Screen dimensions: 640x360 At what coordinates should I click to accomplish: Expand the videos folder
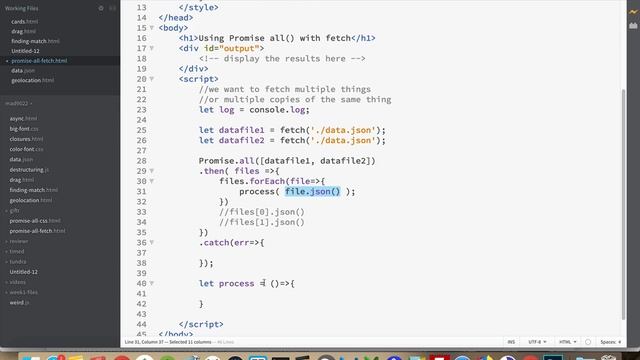pos(18,282)
